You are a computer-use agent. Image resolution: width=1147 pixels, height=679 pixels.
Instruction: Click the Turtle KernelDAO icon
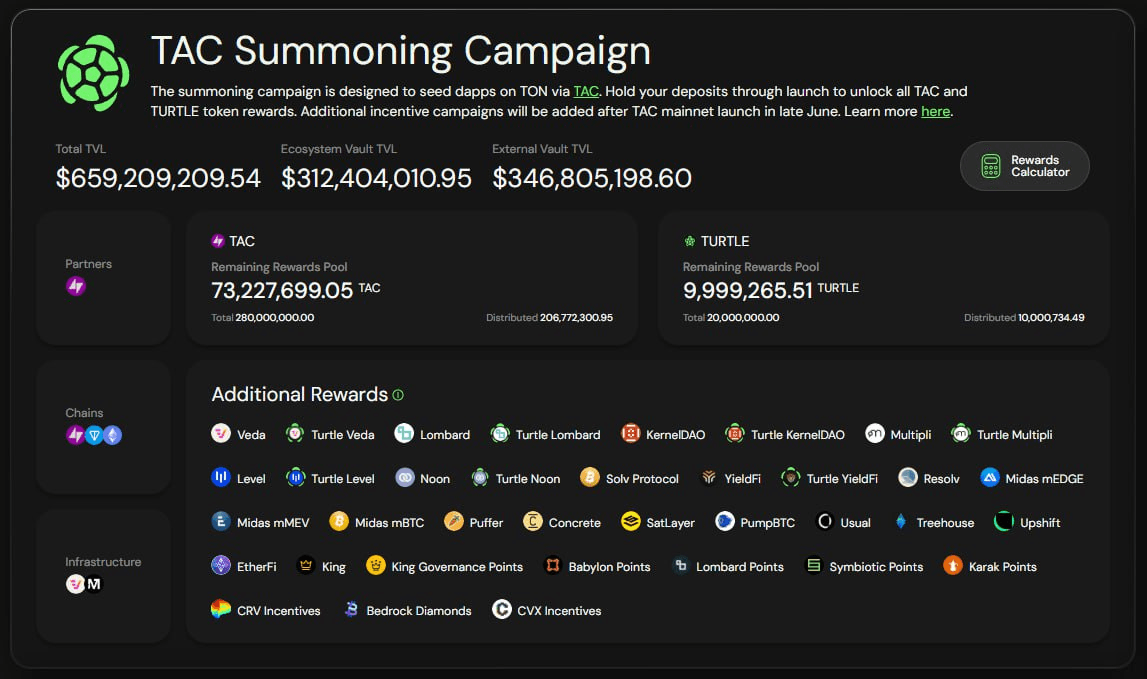[734, 434]
